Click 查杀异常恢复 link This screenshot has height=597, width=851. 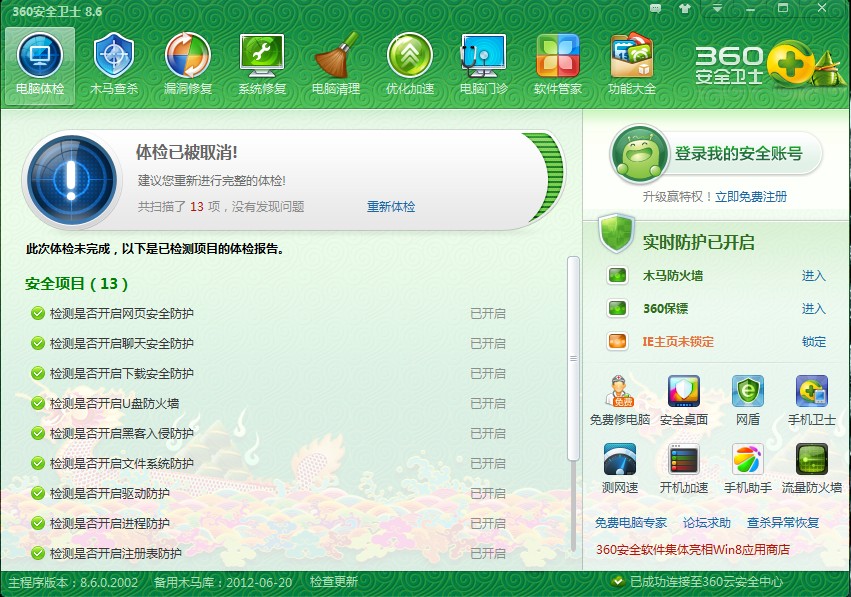pyautogui.click(x=783, y=523)
